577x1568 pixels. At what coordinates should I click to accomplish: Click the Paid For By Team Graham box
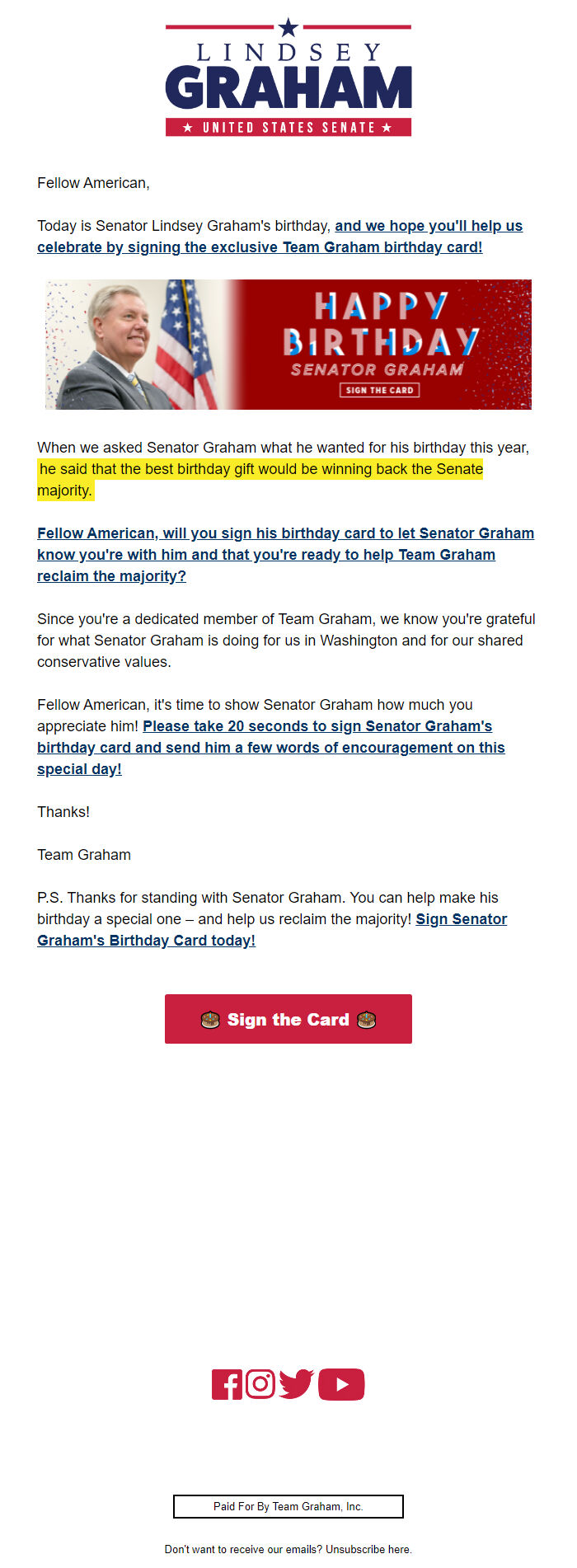click(x=288, y=1506)
